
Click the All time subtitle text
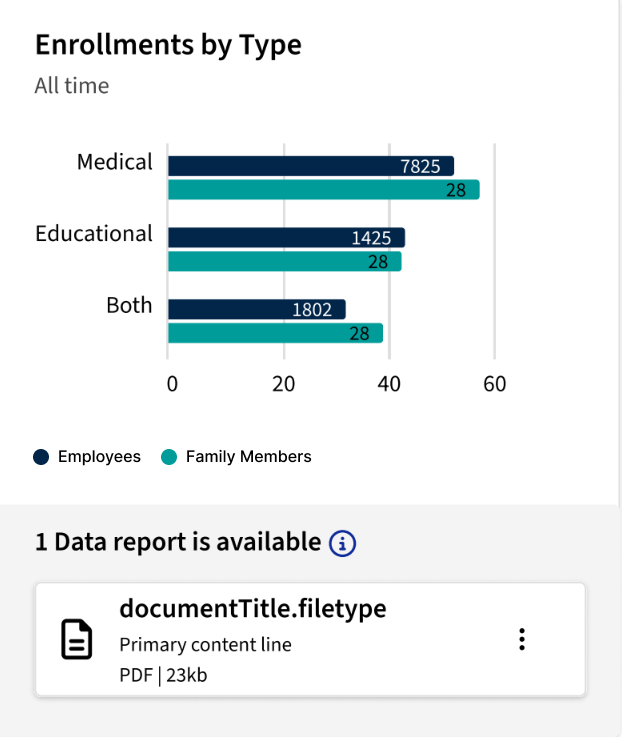[72, 86]
